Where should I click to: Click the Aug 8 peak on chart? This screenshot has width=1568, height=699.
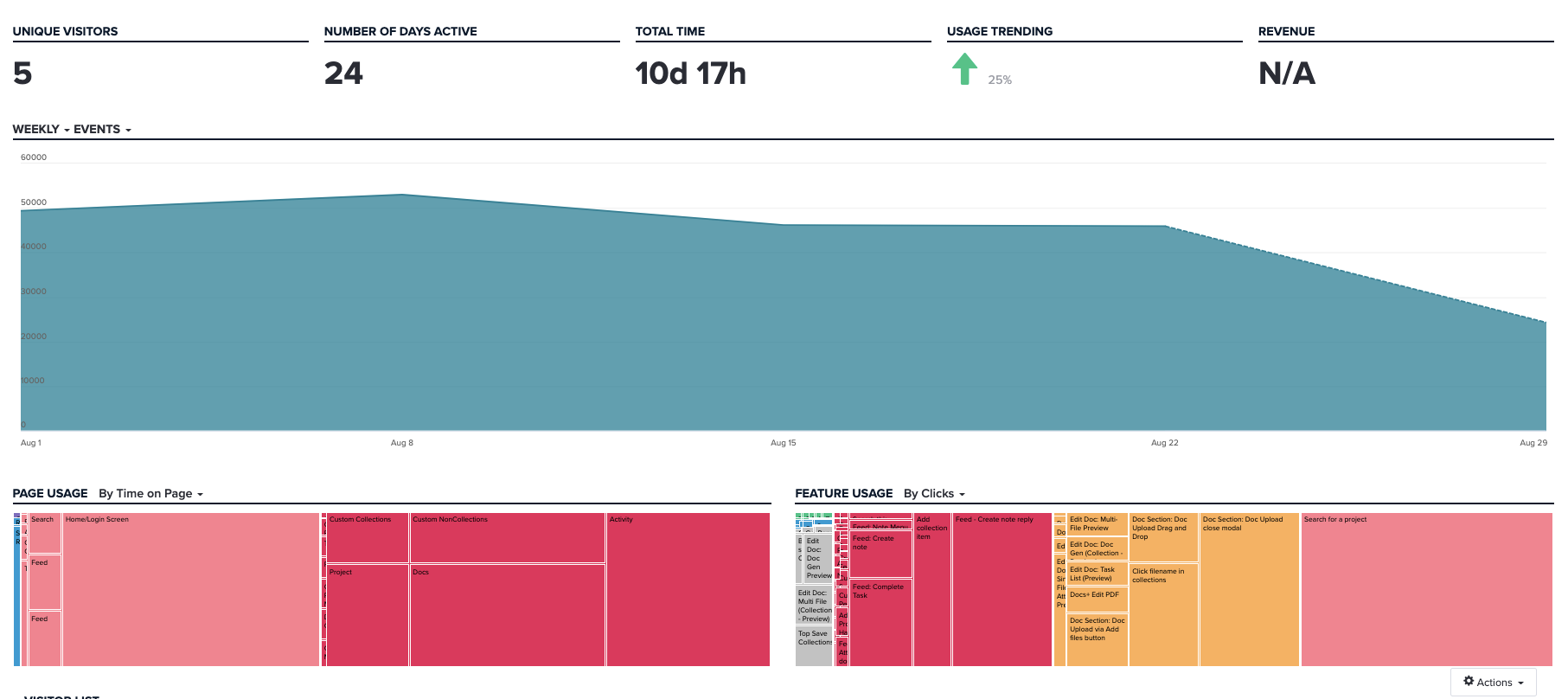point(402,195)
